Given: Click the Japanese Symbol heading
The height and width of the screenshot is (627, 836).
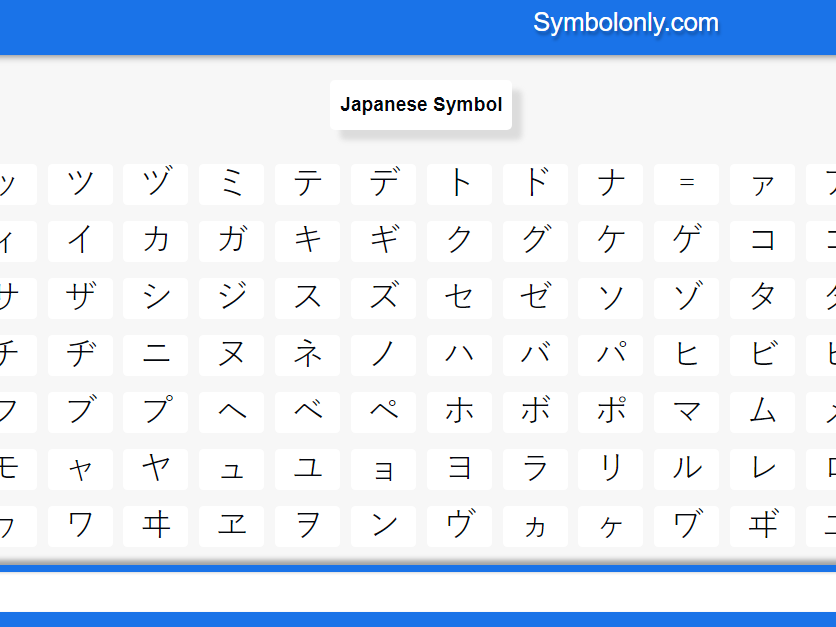Looking at the screenshot, I should click(420, 104).
